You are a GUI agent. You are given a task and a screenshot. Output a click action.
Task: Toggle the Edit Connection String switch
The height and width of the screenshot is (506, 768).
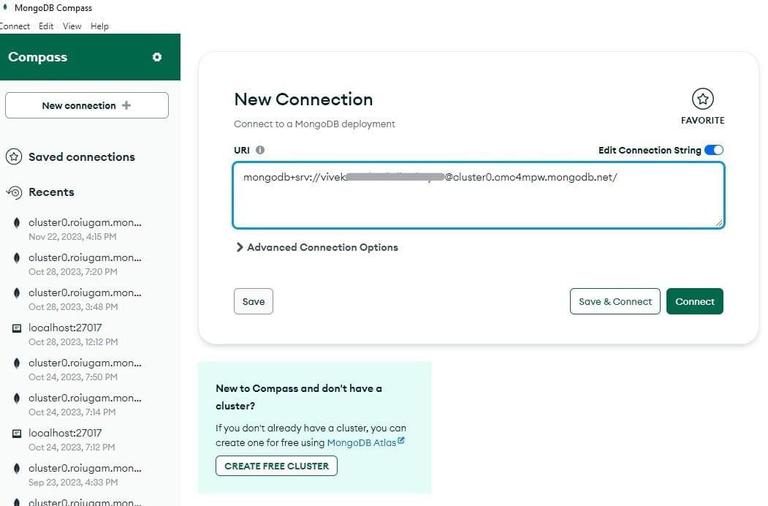(x=713, y=150)
